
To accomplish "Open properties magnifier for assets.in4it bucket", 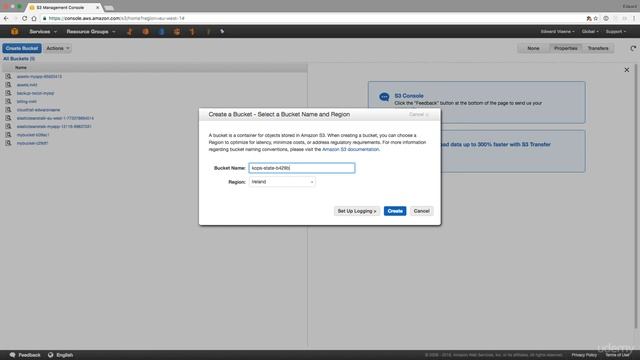I will tap(8, 85).
